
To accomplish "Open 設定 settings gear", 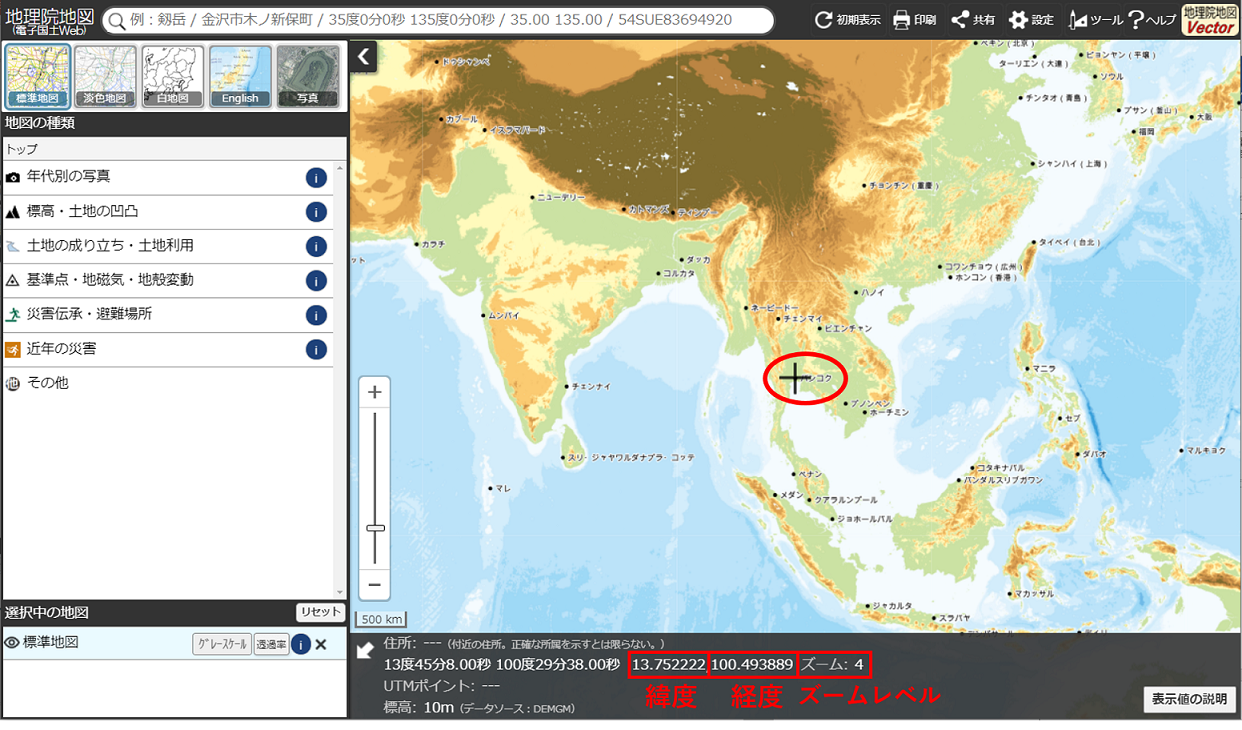I will 1030,20.
